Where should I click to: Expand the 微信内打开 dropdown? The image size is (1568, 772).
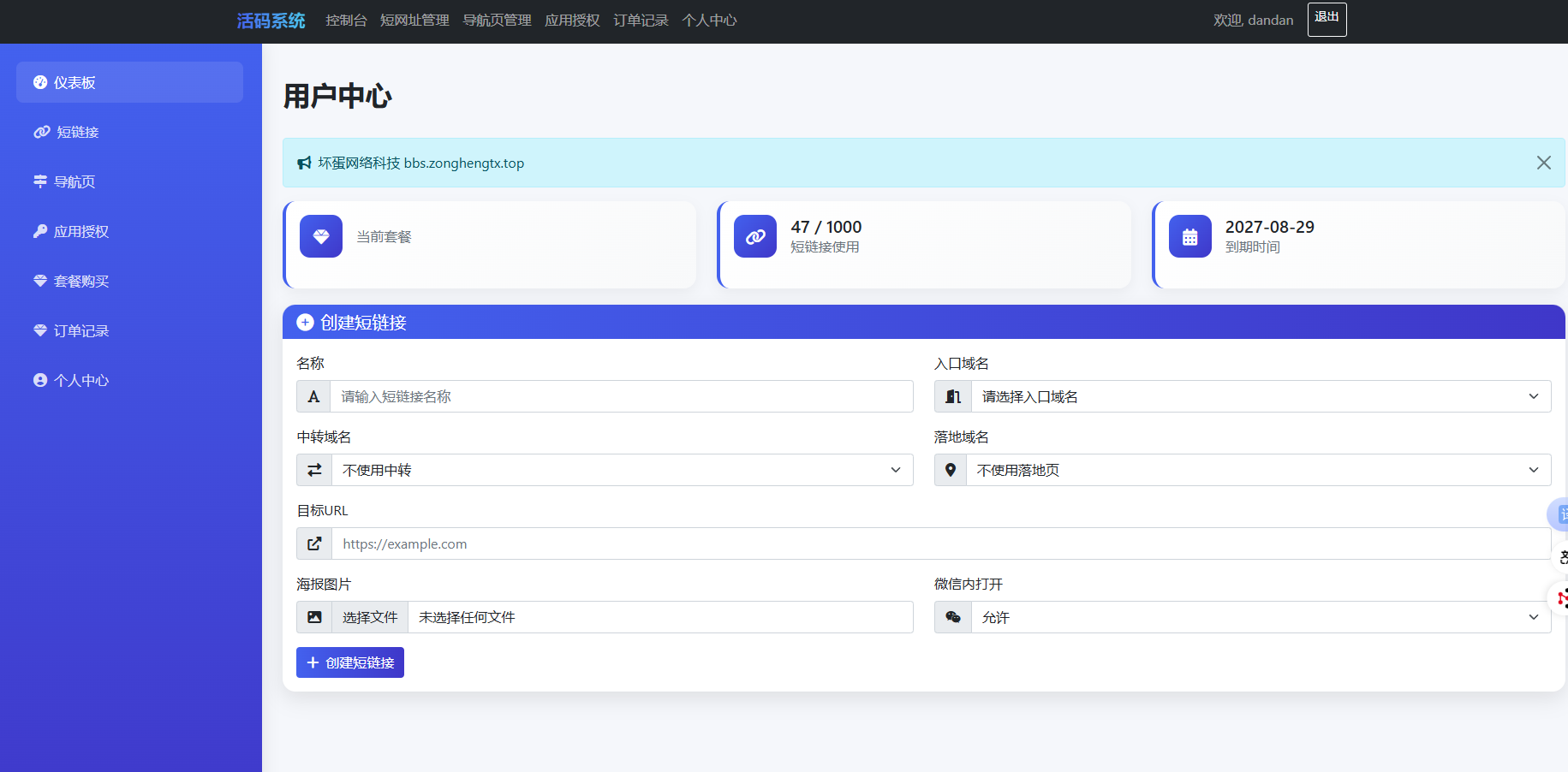pos(1260,617)
